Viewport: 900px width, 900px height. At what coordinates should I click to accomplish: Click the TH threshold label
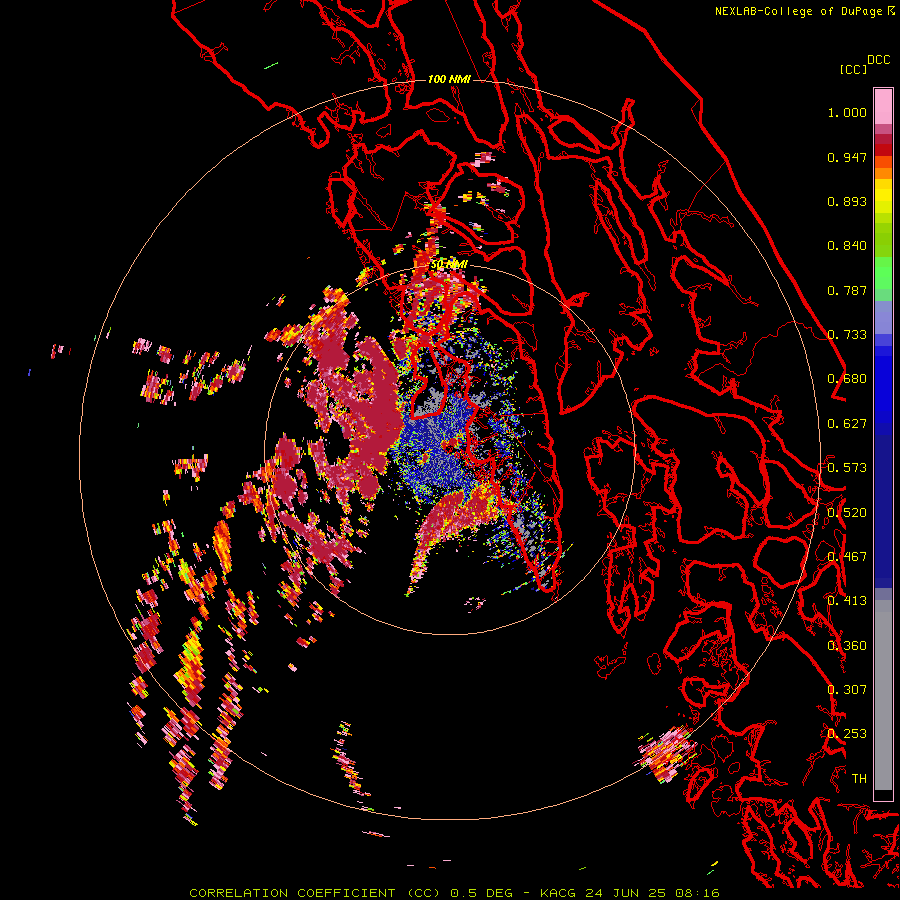[859, 779]
